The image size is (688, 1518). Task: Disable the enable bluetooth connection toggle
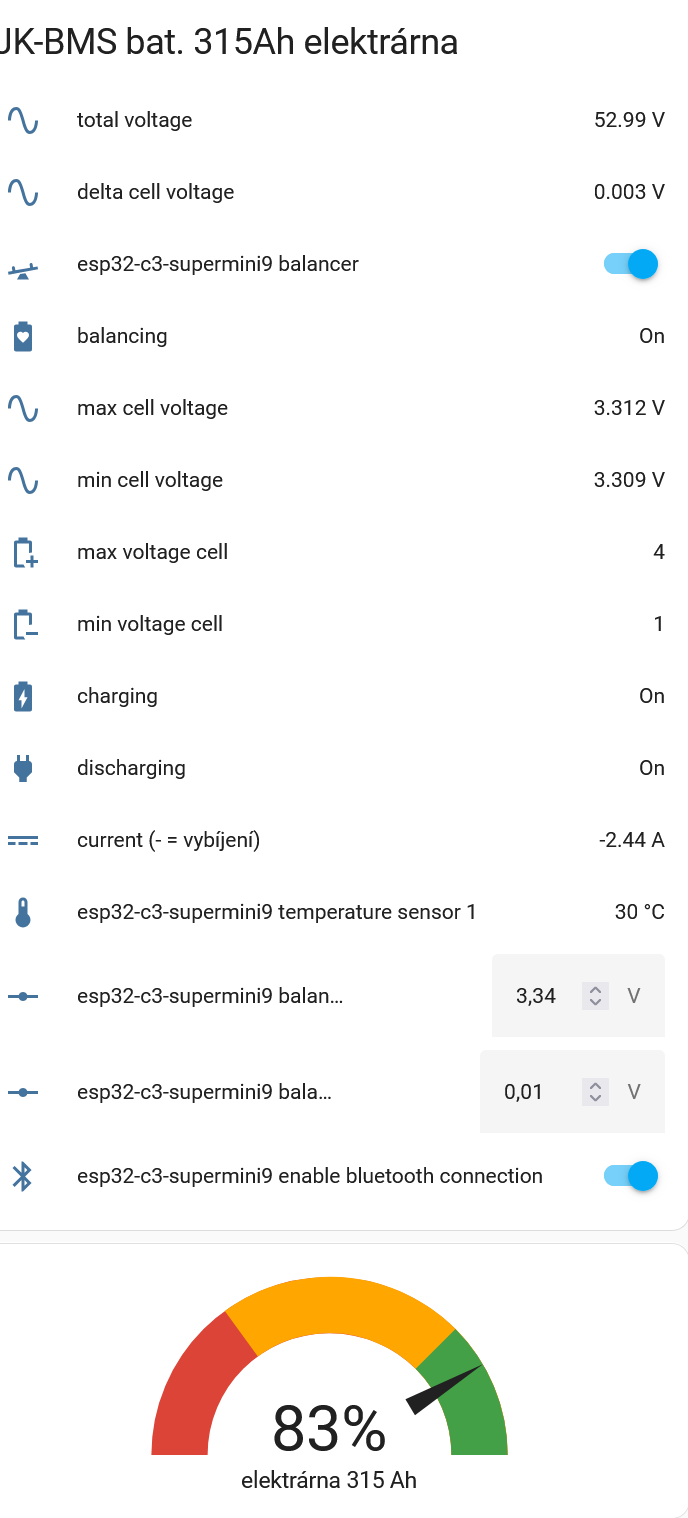coord(631,1176)
